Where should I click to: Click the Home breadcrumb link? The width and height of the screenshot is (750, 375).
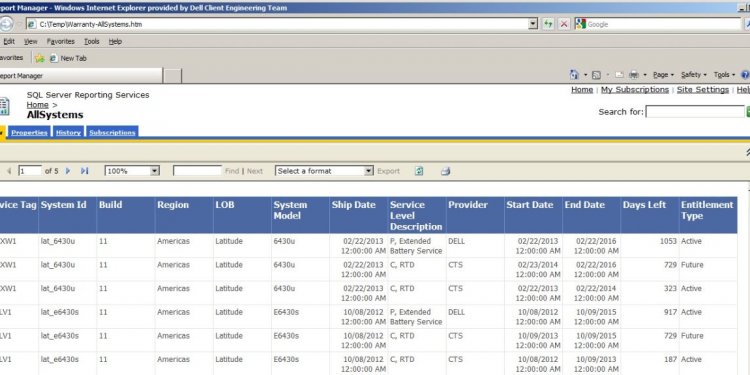38,105
